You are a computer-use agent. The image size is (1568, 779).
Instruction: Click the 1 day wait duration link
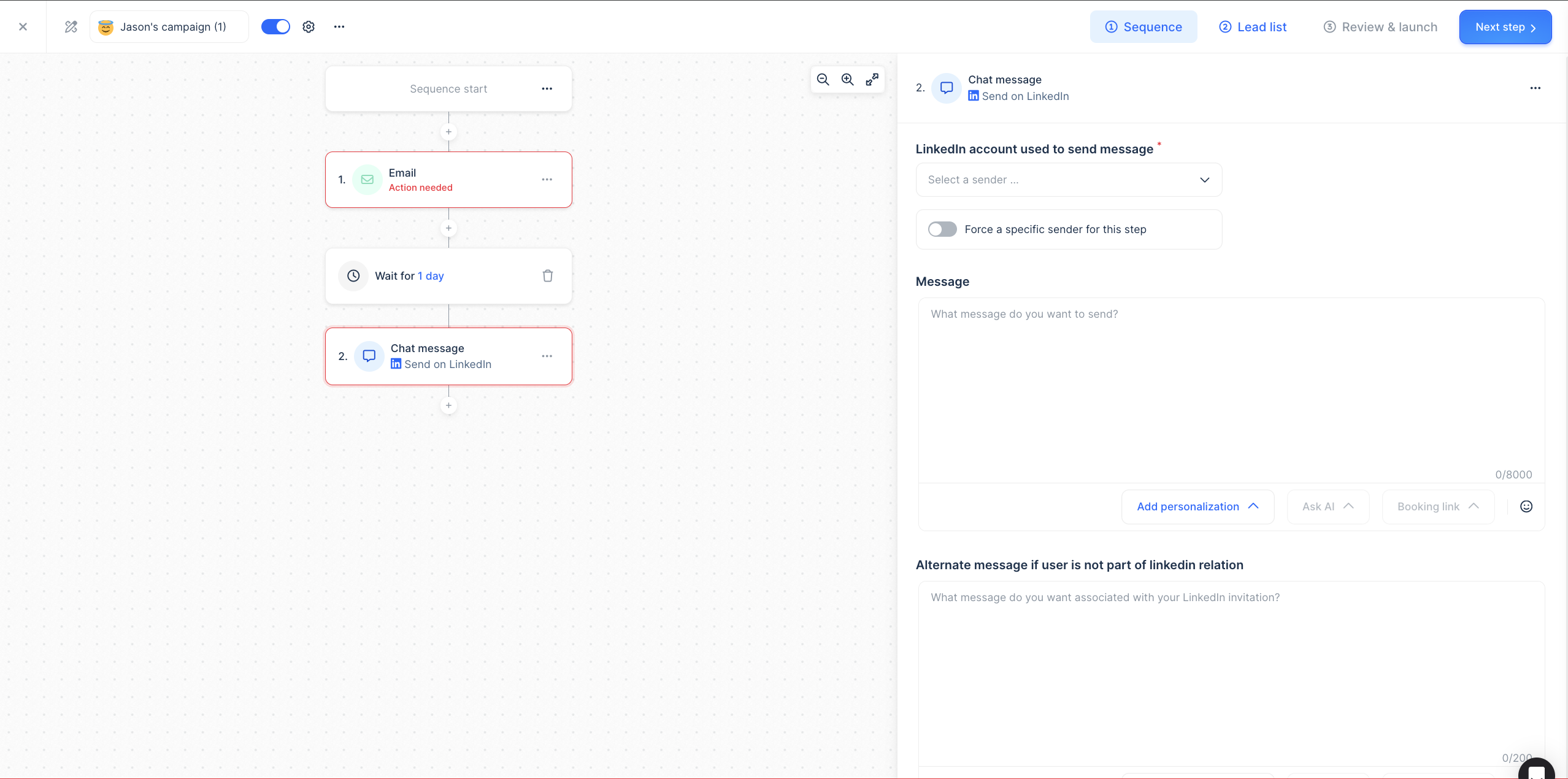(x=431, y=276)
